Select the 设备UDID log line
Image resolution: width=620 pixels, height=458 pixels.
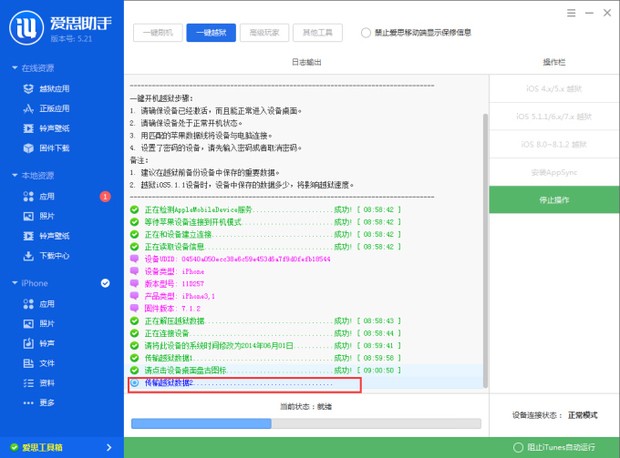click(x=230, y=259)
